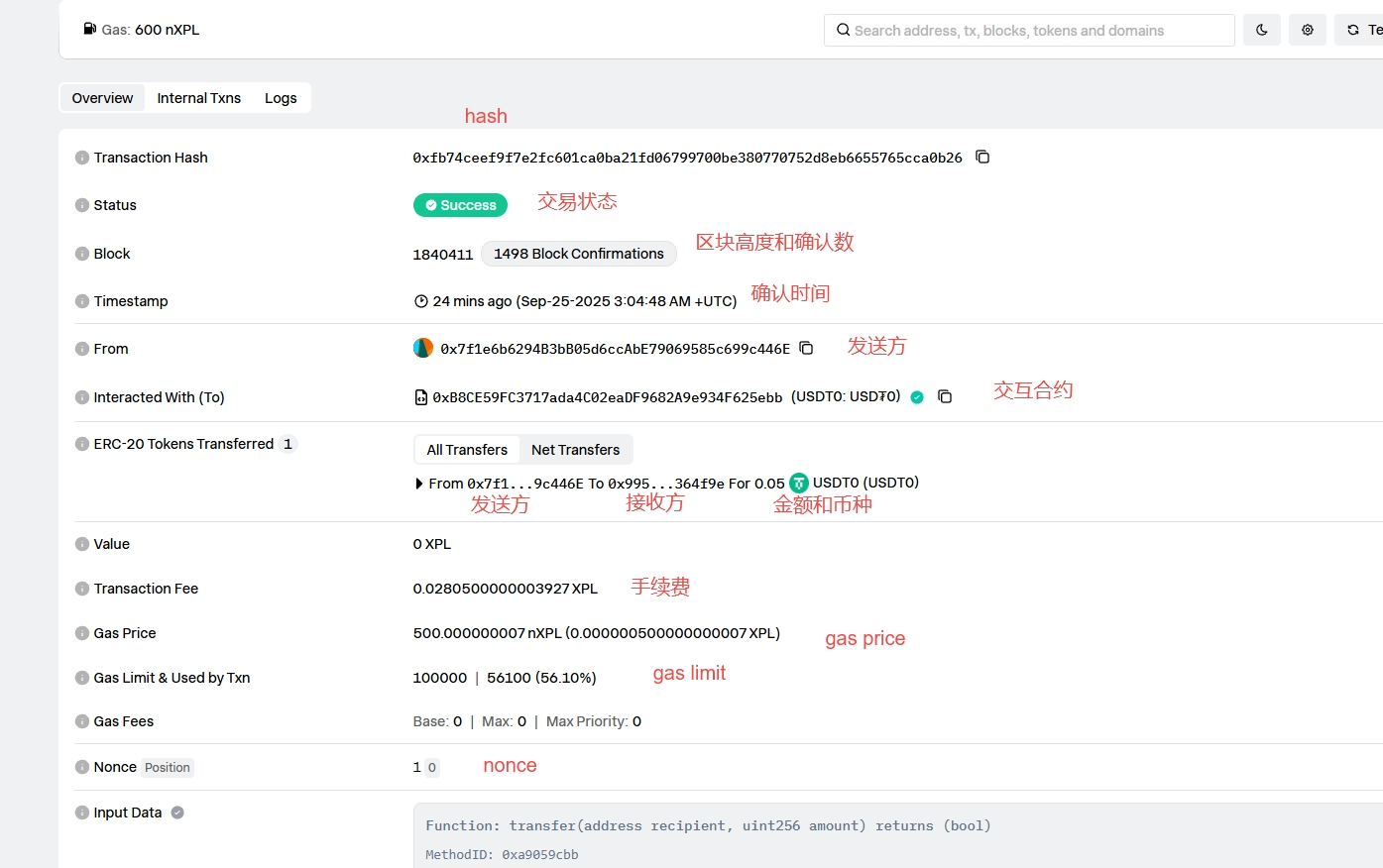Focus the search address and tx field

(1031, 31)
